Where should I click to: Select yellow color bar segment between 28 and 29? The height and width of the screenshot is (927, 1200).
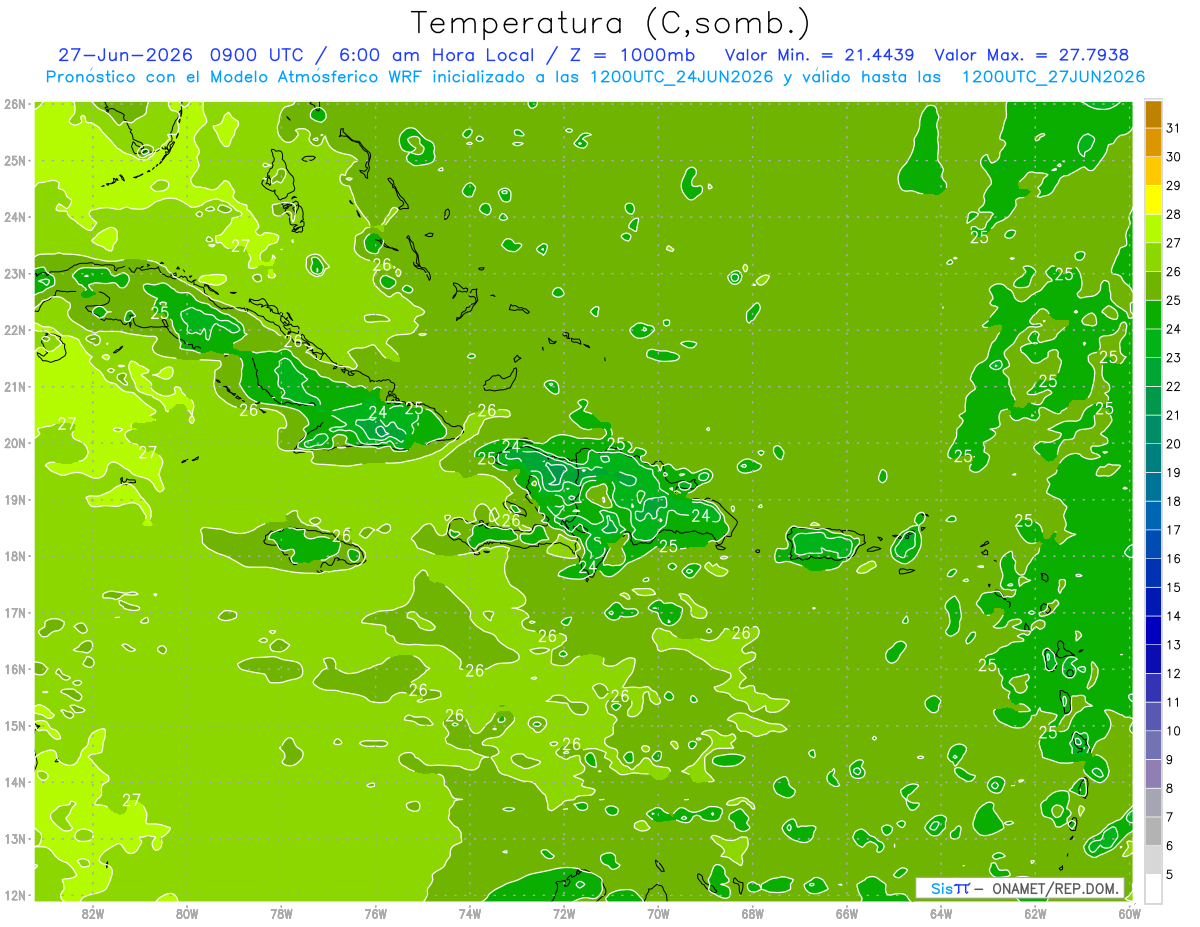tap(1153, 200)
